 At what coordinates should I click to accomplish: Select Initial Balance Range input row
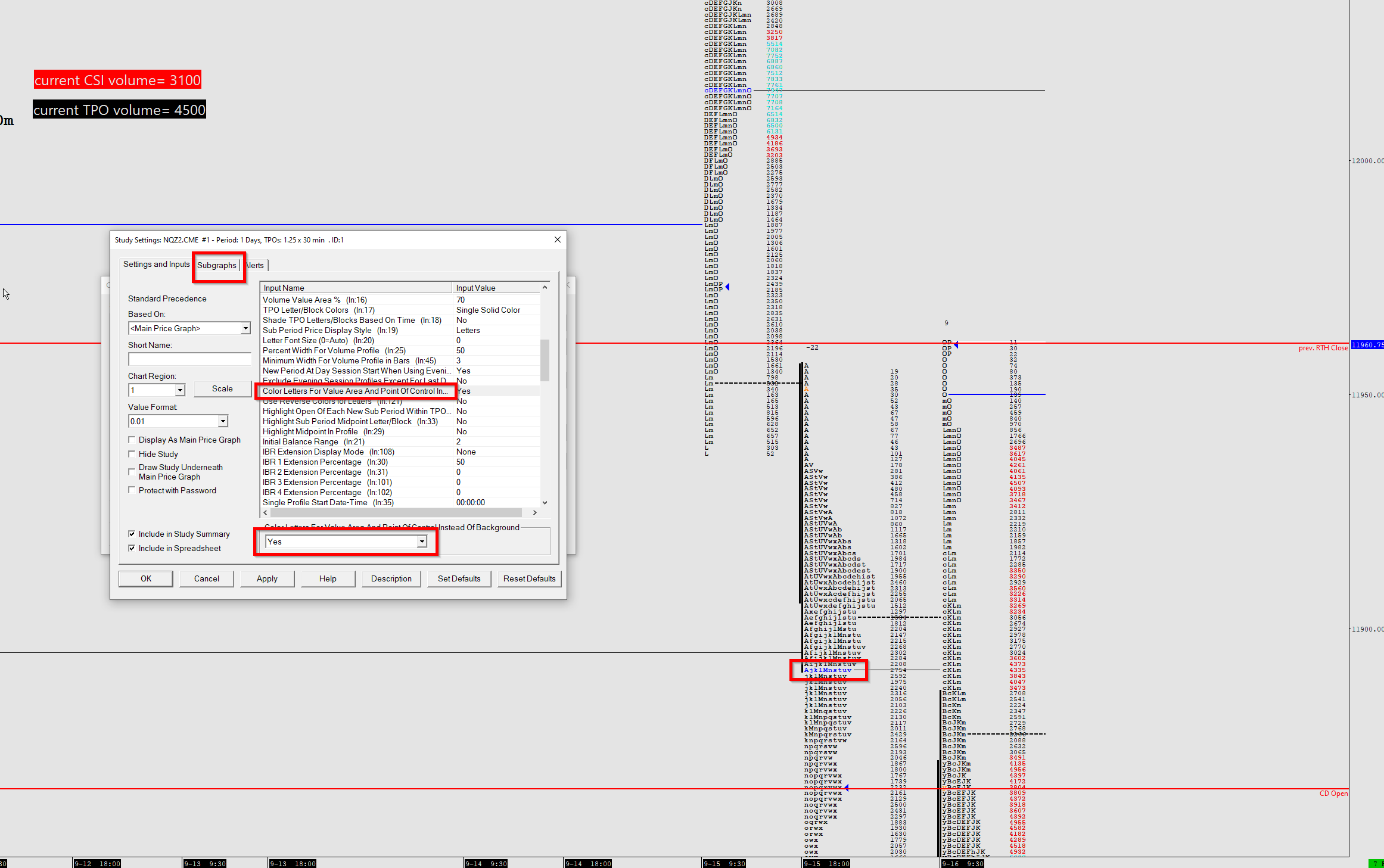[400, 441]
